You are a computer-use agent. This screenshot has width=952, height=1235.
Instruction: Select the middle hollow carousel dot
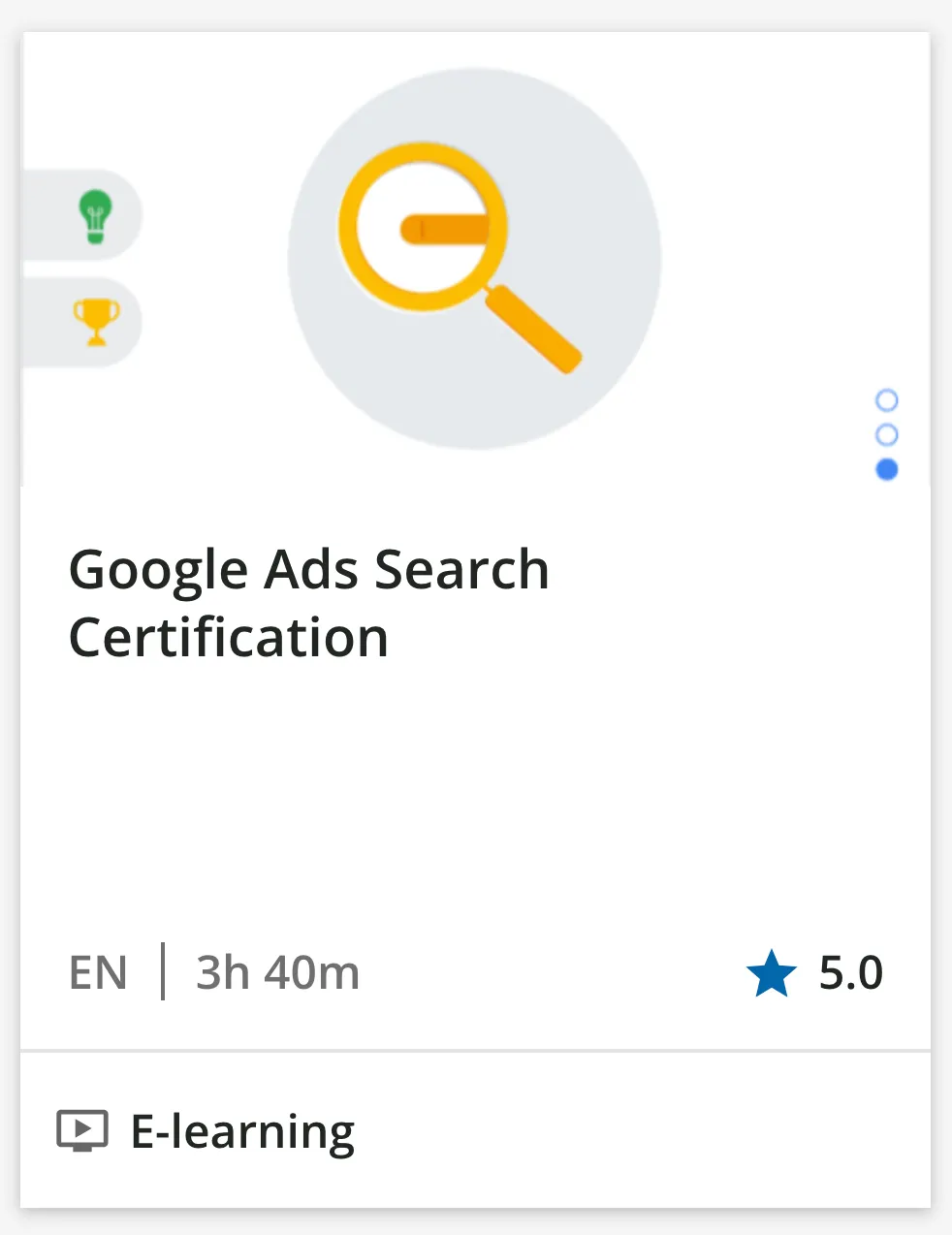coord(886,434)
